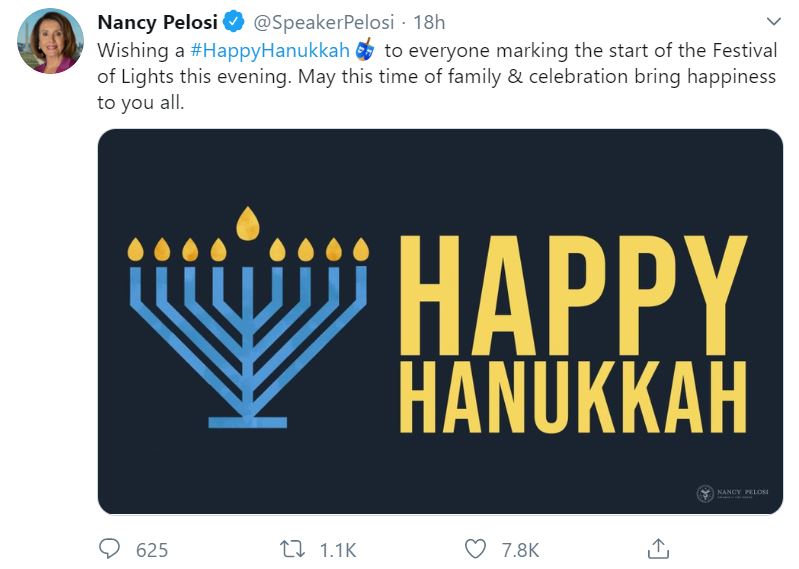Open the 18h timestamp link
This screenshot has height=569, width=799.
428,22
